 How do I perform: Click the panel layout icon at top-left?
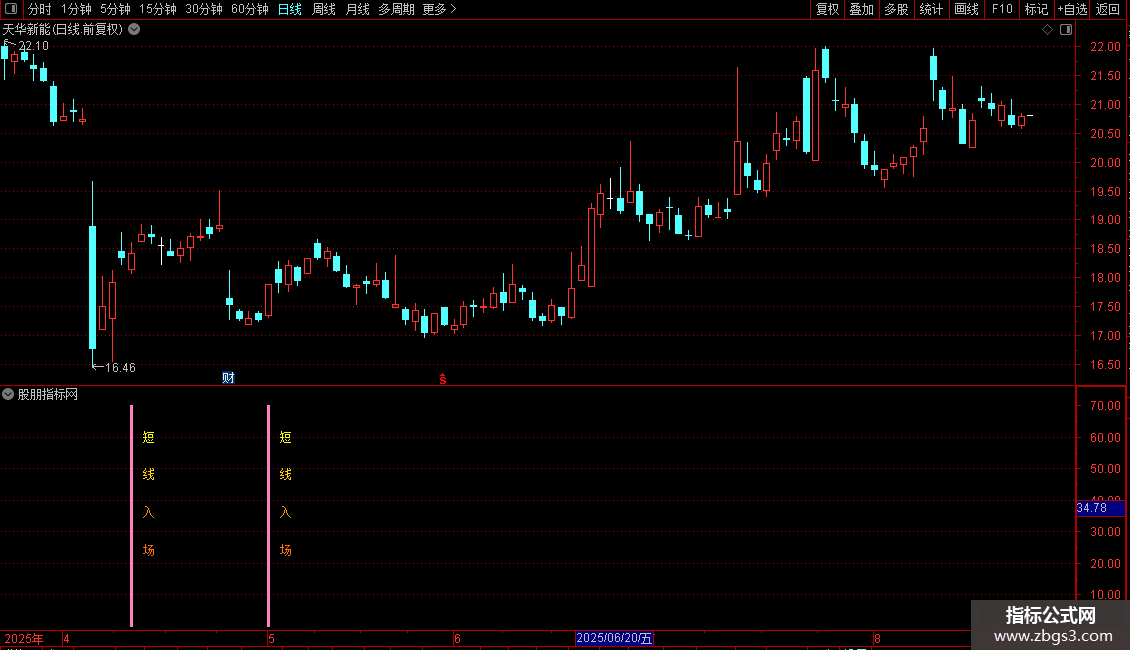(x=11, y=9)
